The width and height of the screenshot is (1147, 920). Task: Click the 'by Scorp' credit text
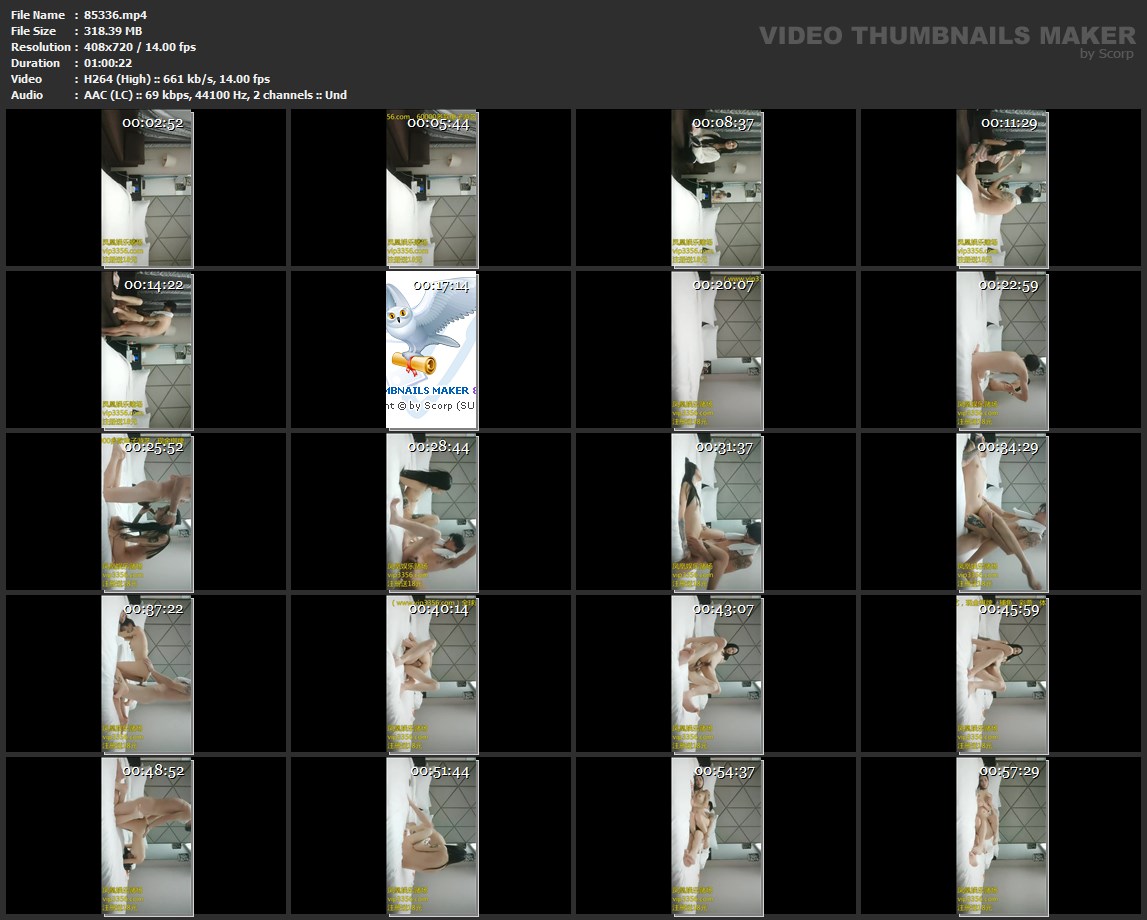pyautogui.click(x=1107, y=53)
